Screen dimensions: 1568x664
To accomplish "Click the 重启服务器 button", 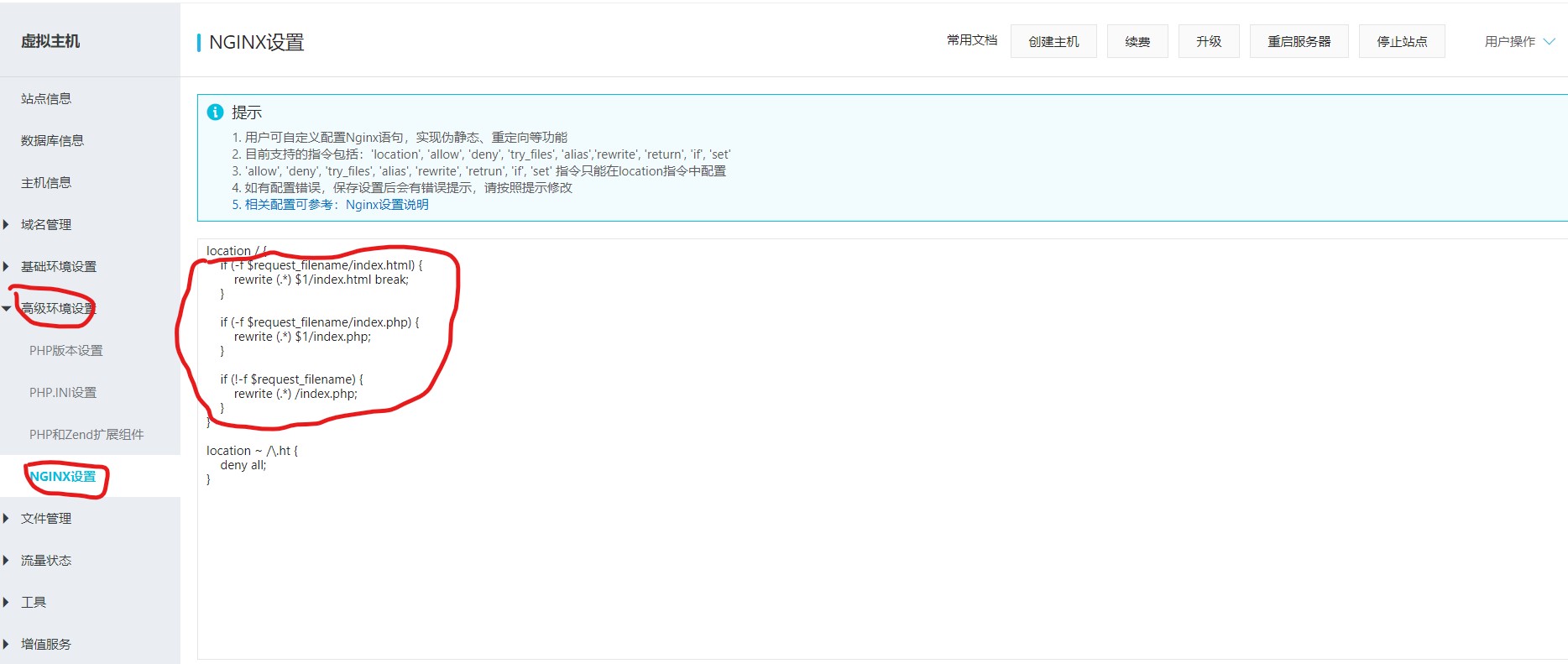I will point(1299,41).
